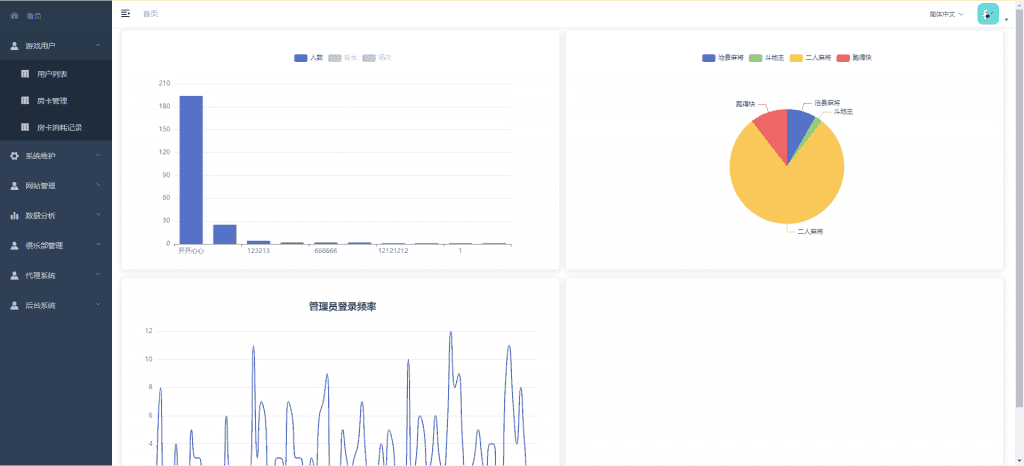
Task: Click the 网站管理 person icon
Action: (x=14, y=186)
